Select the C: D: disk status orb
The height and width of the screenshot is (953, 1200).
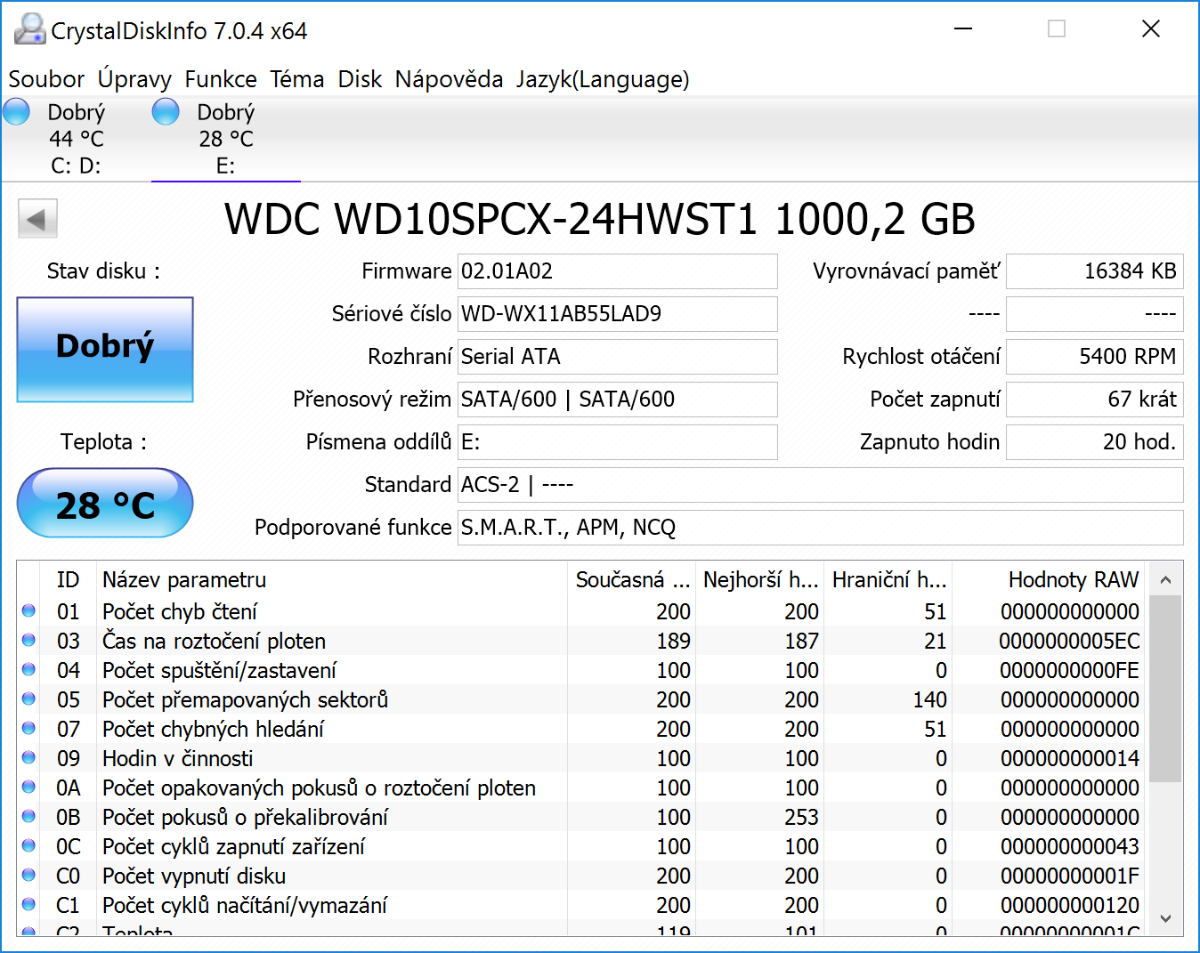[17, 112]
